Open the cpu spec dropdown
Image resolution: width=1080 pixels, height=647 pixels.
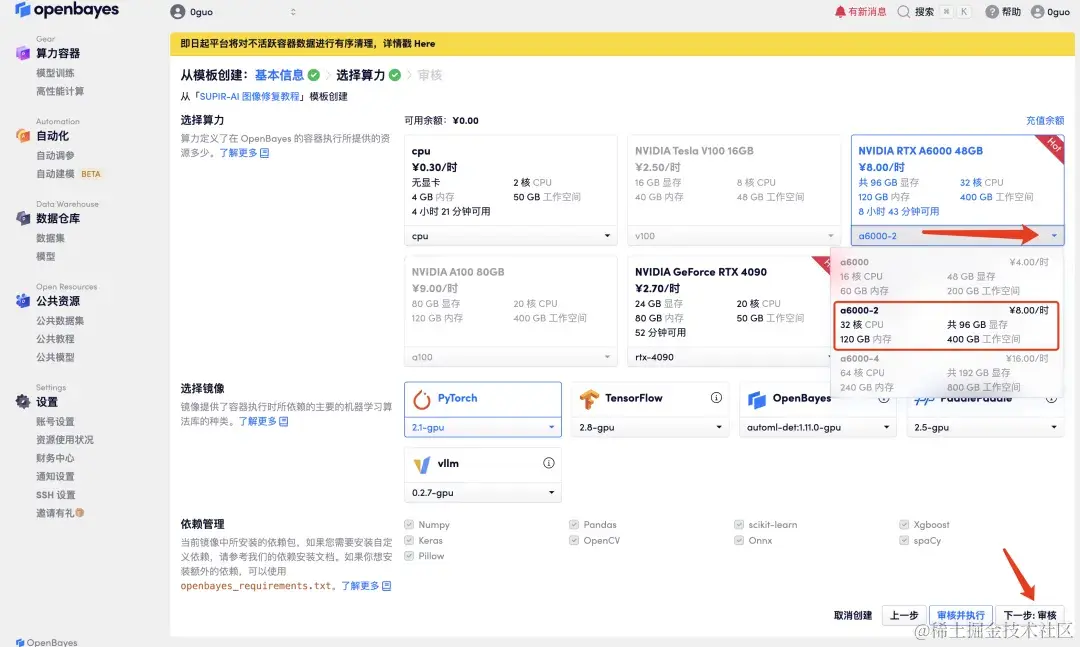(510, 236)
